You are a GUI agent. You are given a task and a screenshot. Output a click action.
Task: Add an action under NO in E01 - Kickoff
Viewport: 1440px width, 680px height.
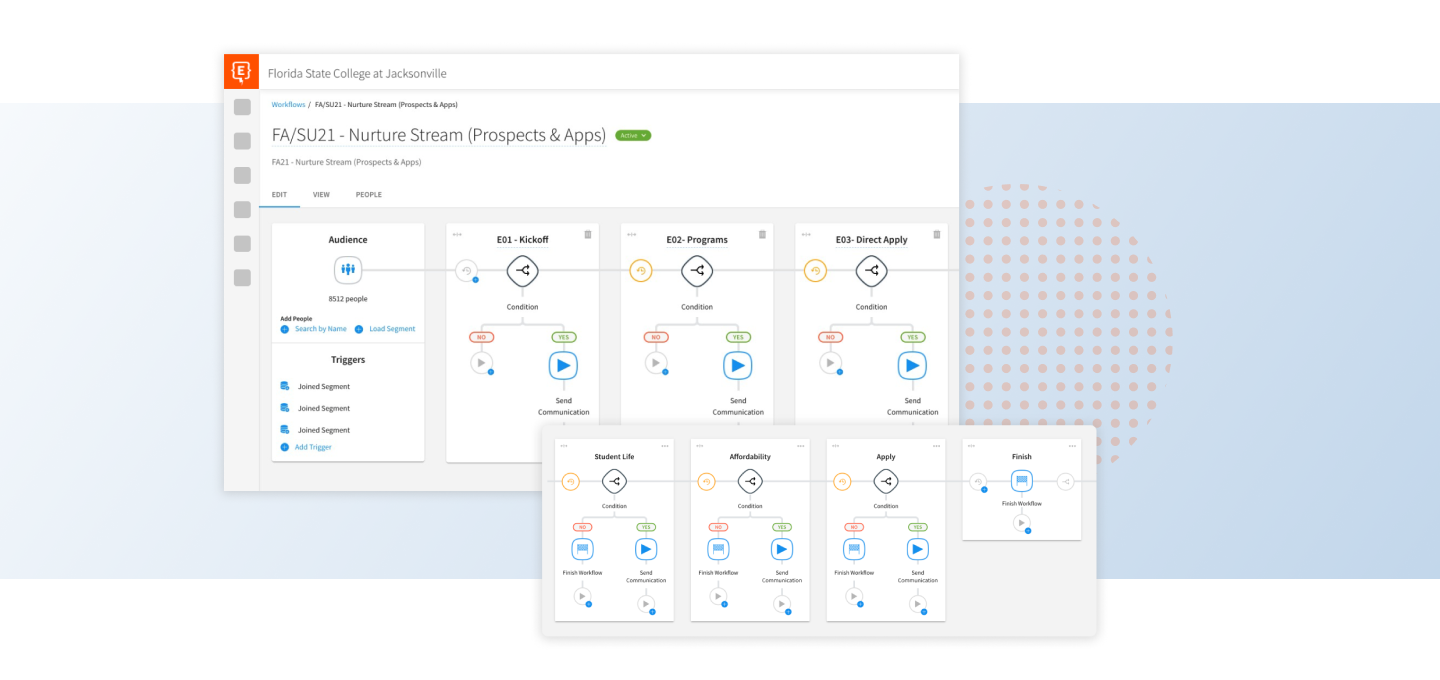coord(482,363)
